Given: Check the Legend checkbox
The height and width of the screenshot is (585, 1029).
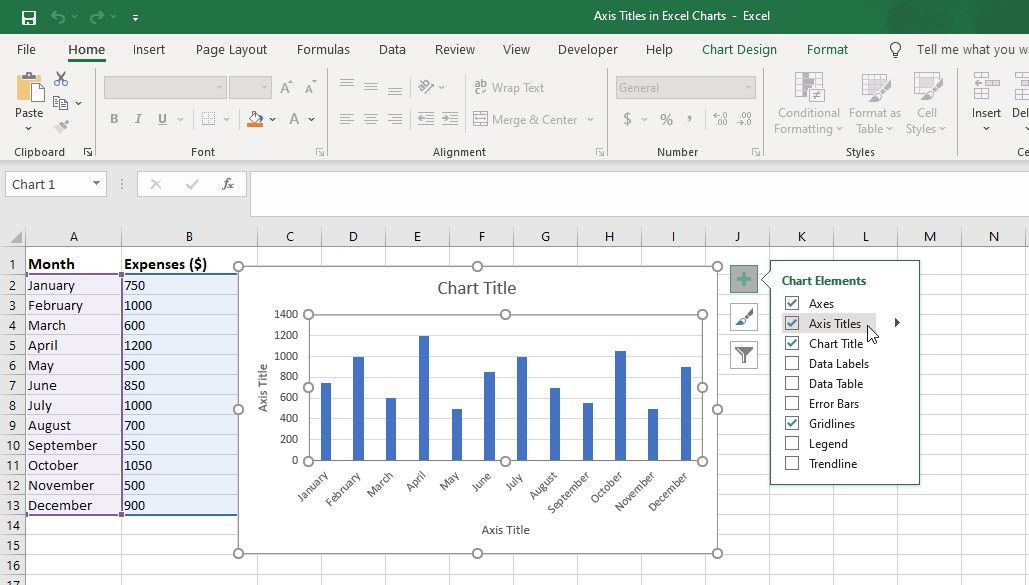Looking at the screenshot, I should pos(792,444).
